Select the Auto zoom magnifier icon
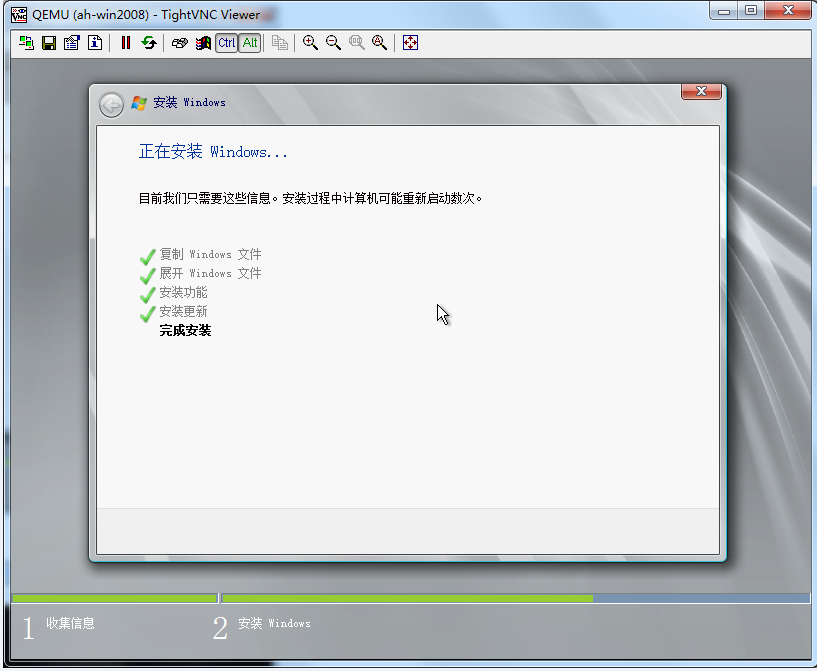 (379, 43)
